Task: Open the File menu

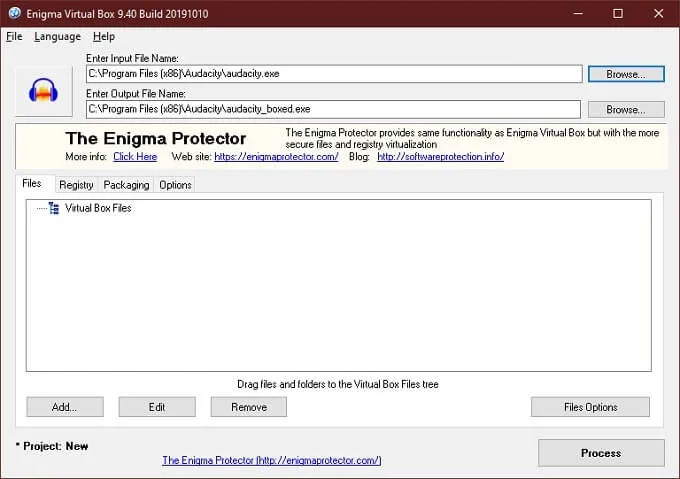Action: [x=14, y=36]
